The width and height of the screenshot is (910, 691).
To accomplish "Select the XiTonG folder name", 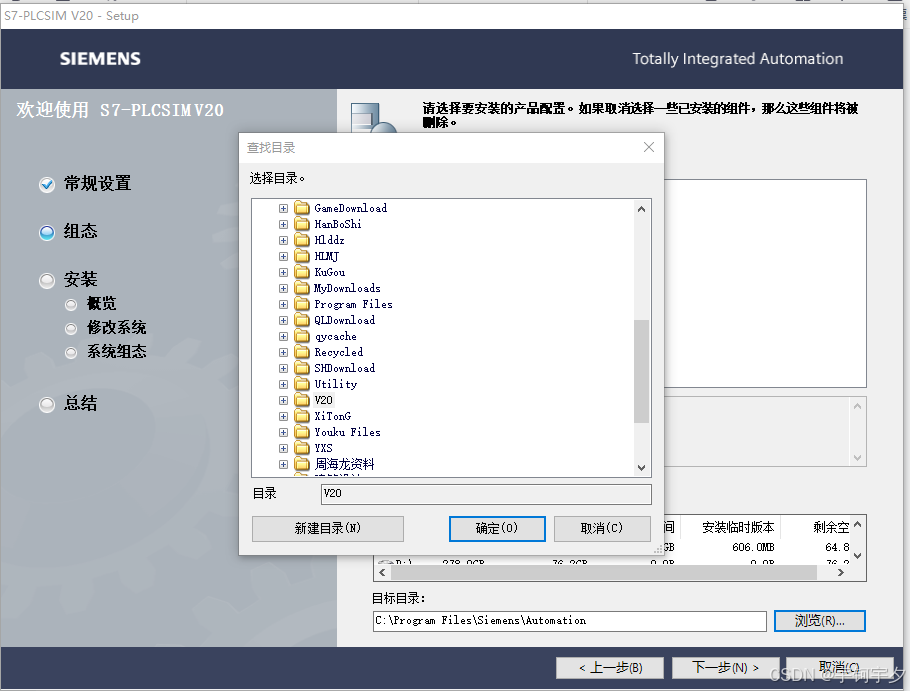I will point(333,416).
